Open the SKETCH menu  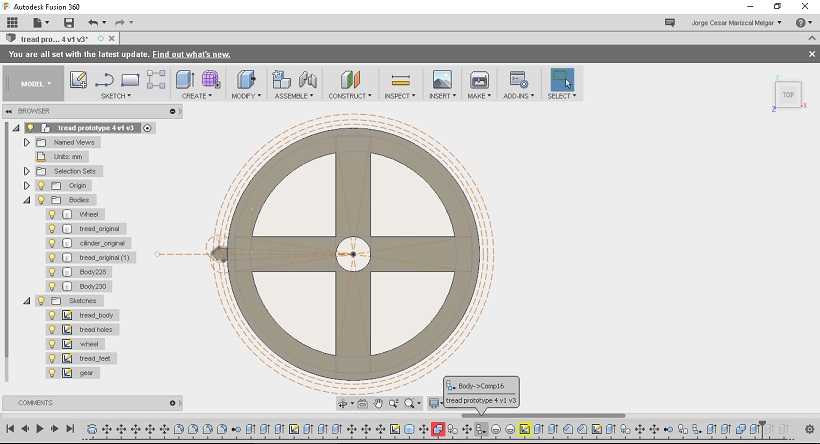pos(116,96)
